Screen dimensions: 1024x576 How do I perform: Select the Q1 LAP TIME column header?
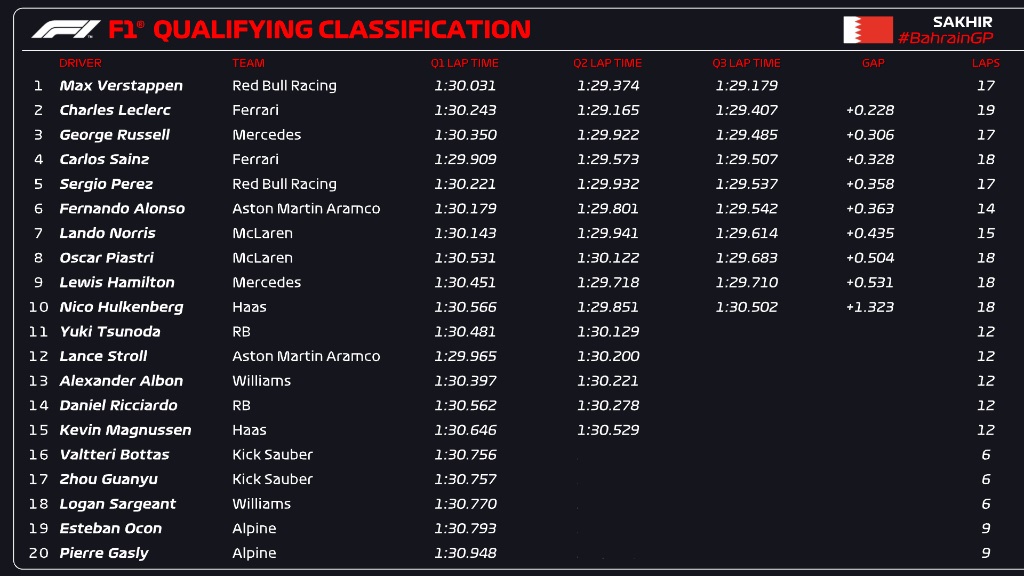tap(464, 63)
